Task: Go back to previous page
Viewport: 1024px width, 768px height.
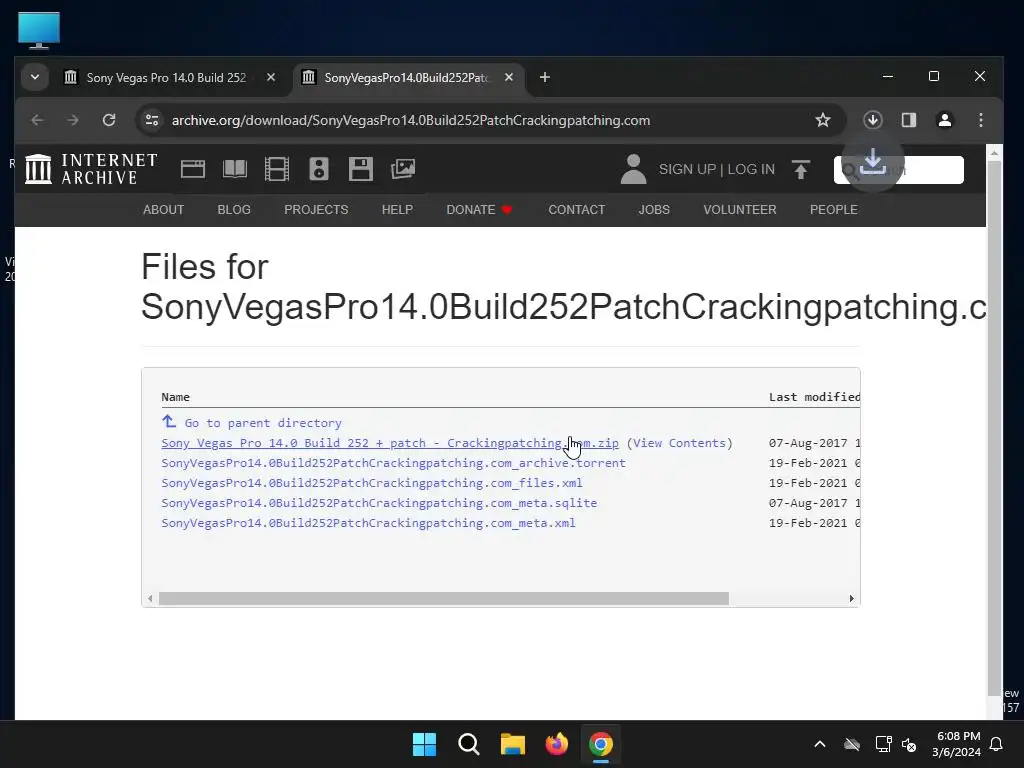Action: click(37, 120)
